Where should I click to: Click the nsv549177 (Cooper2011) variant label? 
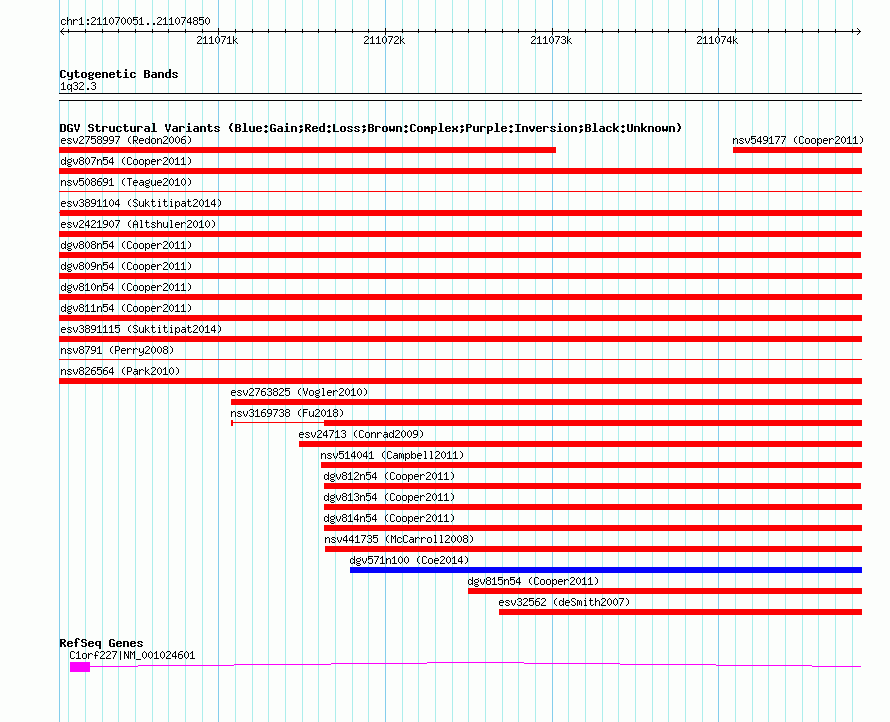pyautogui.click(x=797, y=140)
